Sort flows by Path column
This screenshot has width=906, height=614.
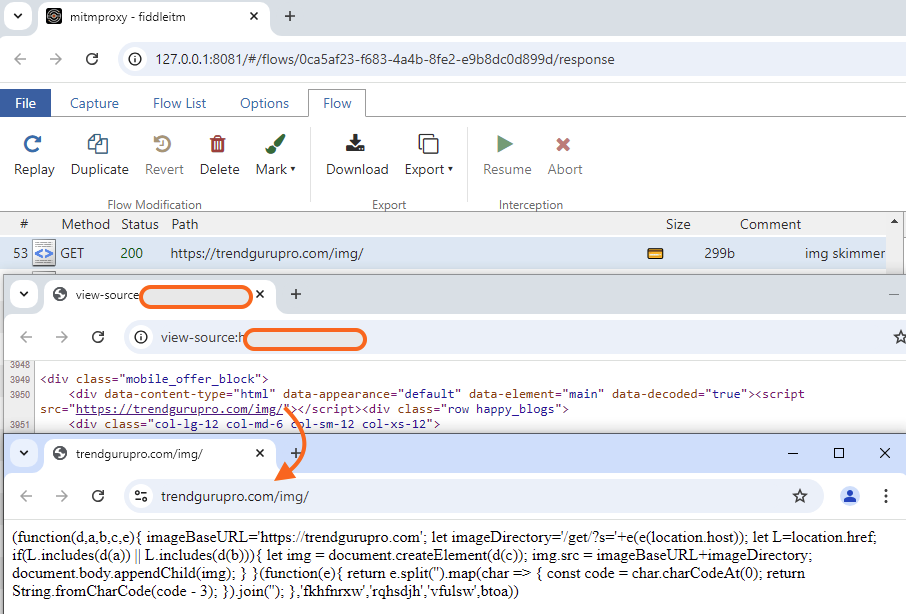[x=184, y=224]
